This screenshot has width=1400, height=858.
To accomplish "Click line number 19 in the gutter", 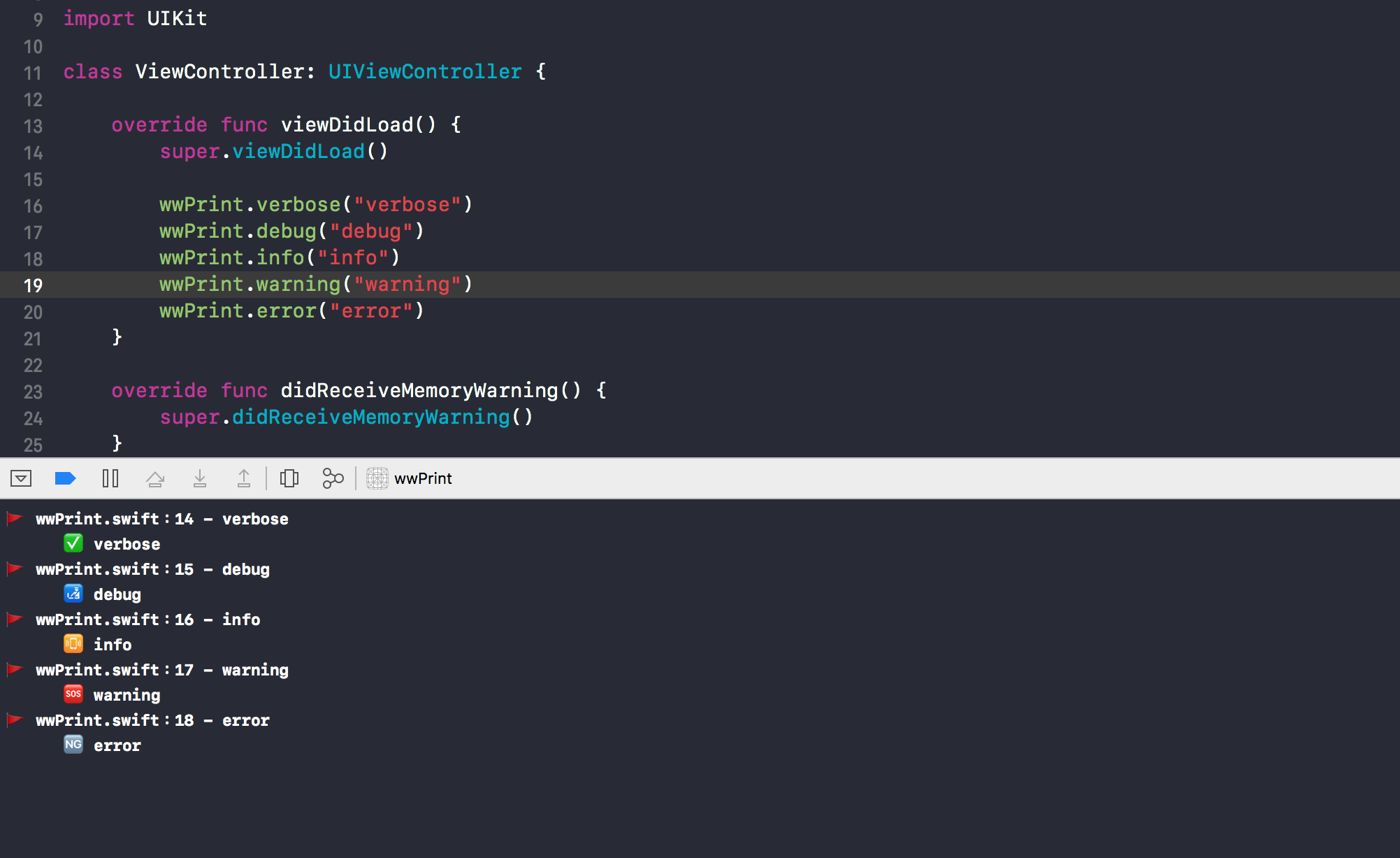I will [33, 285].
